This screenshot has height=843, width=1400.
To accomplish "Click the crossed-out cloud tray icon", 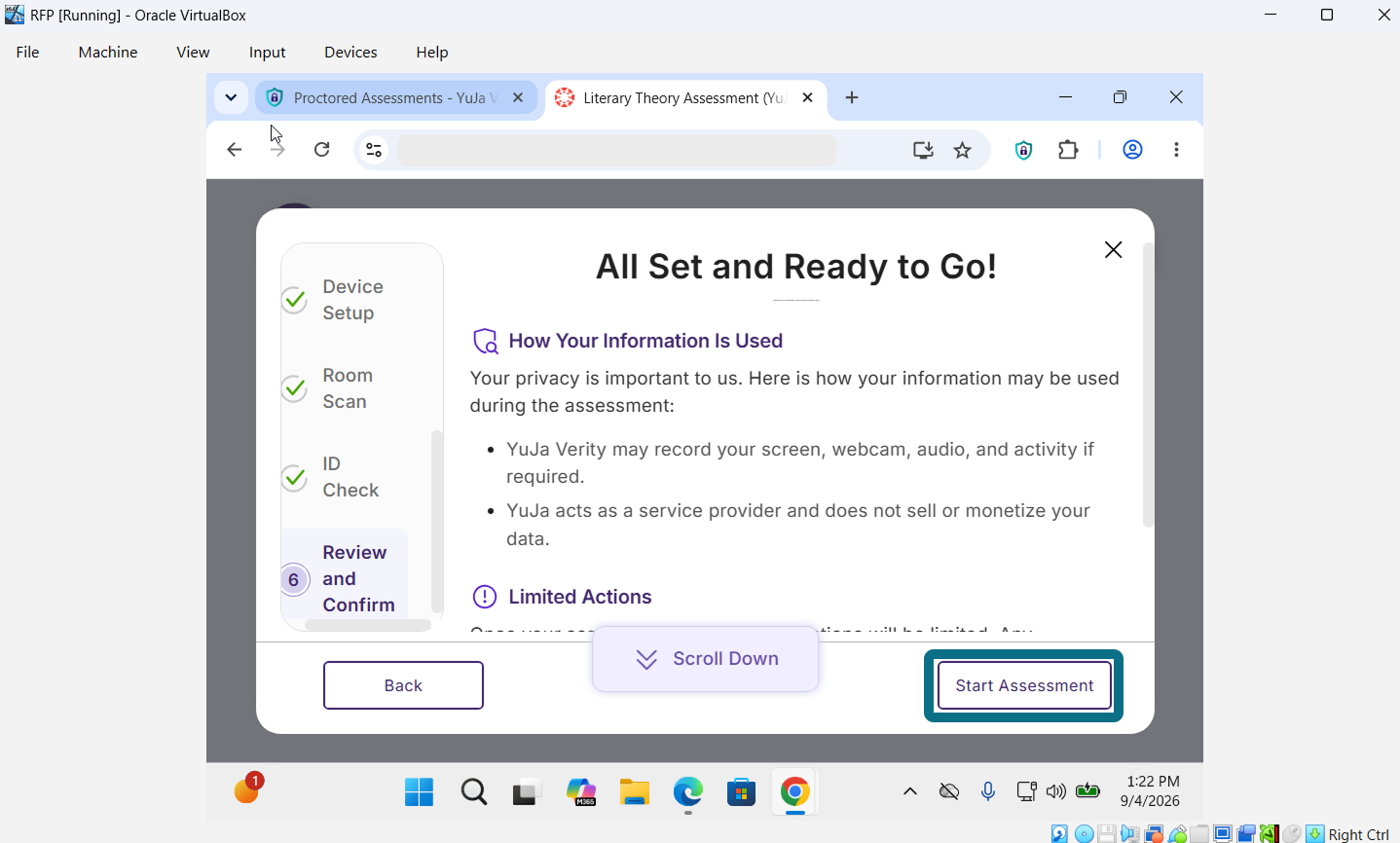I will [x=949, y=791].
